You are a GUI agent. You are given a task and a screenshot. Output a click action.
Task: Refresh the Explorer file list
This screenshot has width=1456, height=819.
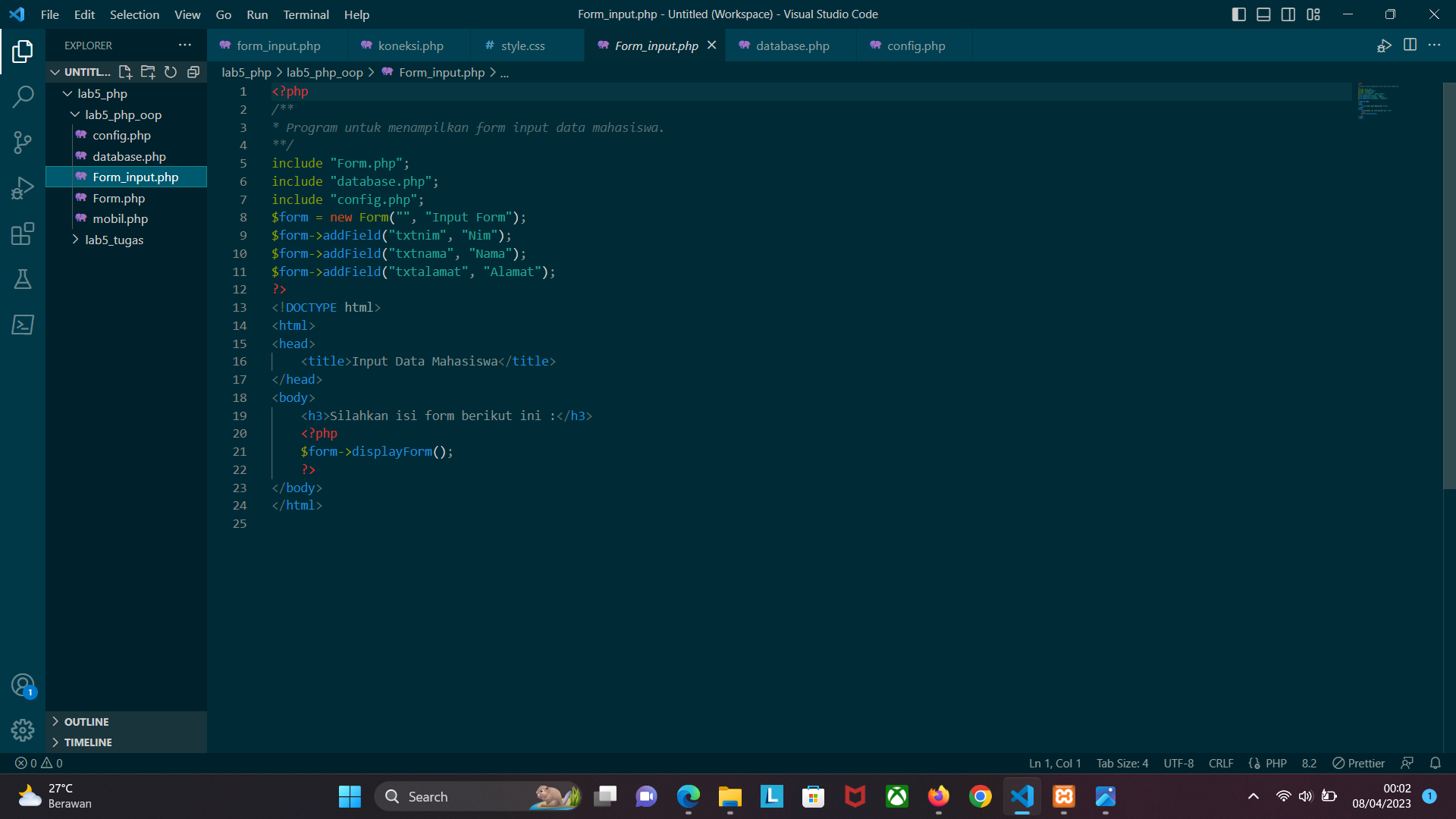171,72
